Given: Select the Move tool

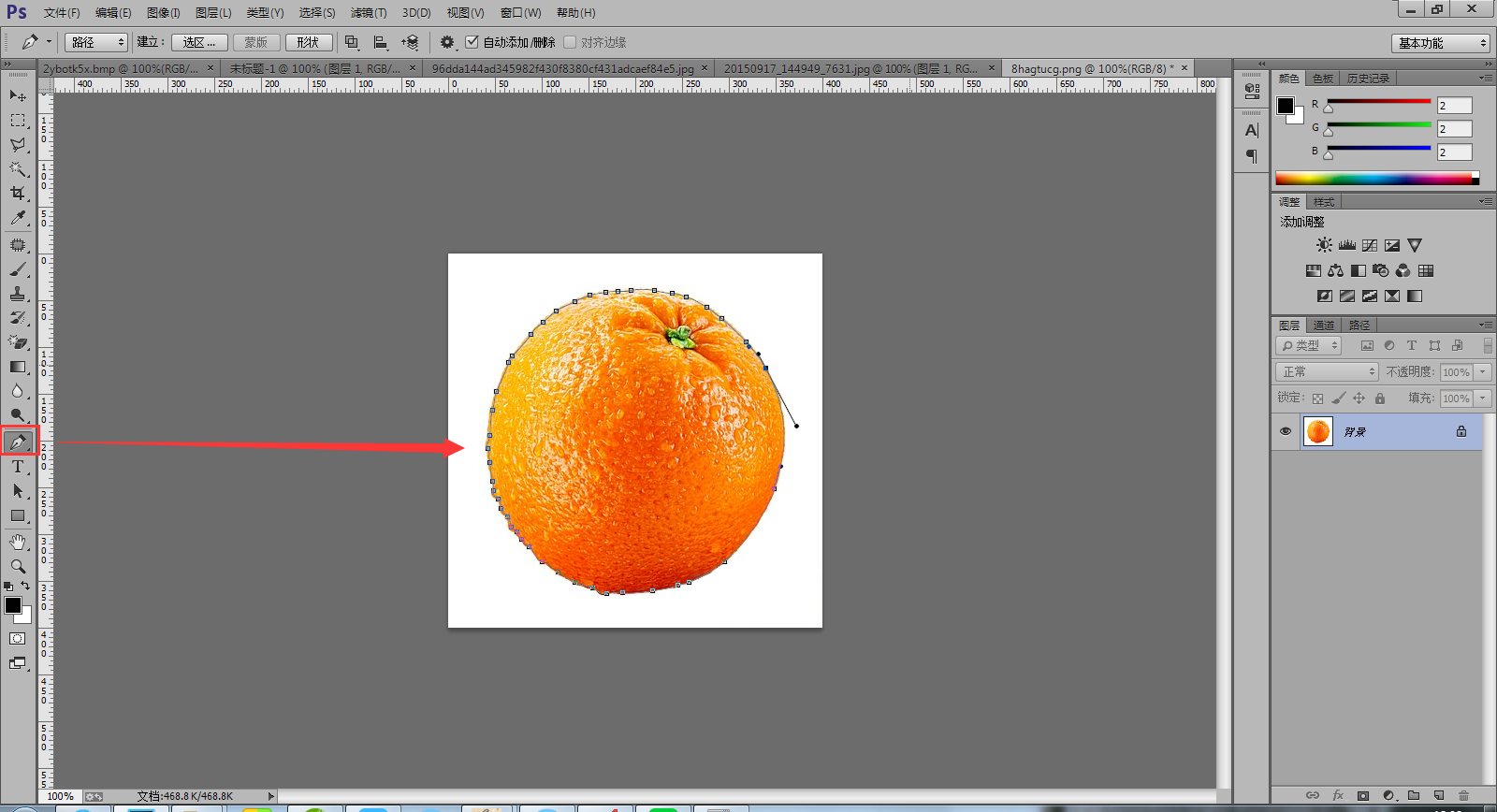Looking at the screenshot, I should pyautogui.click(x=18, y=95).
